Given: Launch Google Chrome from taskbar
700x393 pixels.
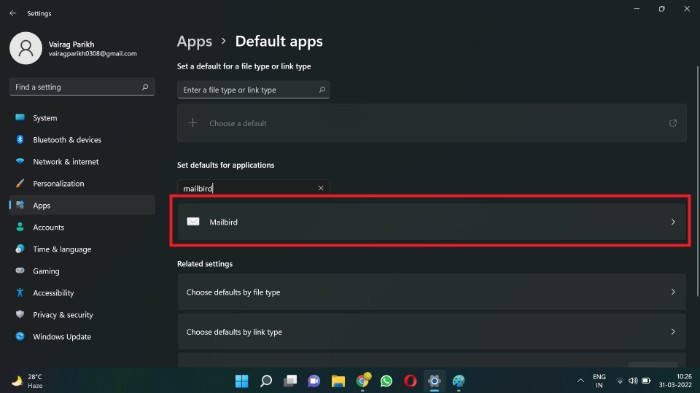Looking at the screenshot, I should 363,380.
